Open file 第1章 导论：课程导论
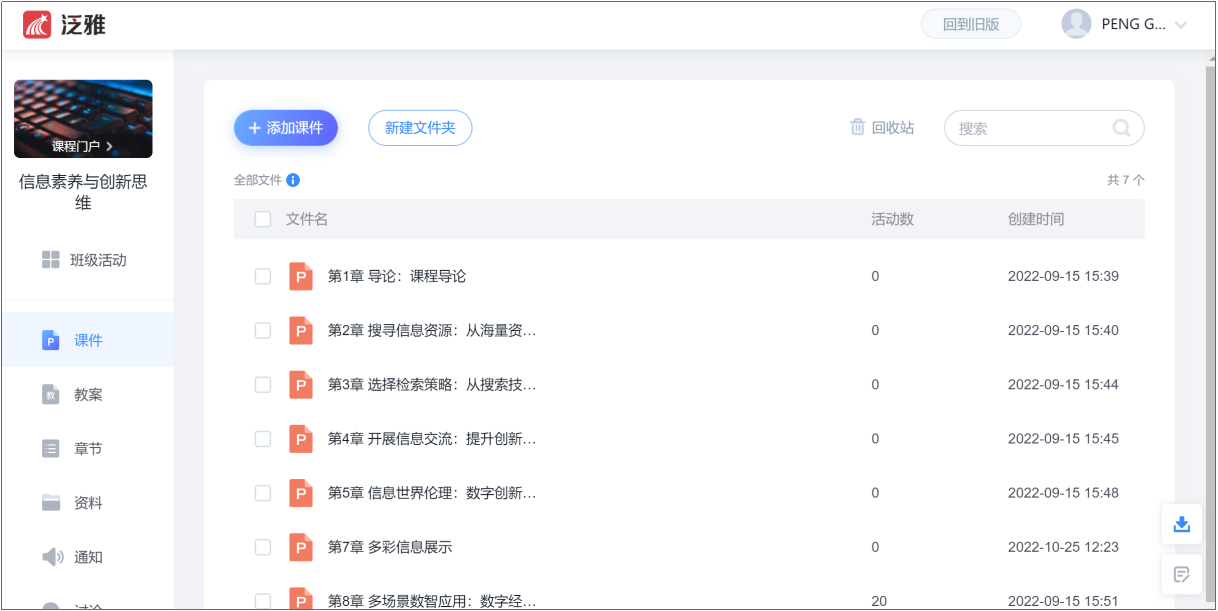This screenshot has width=1218, height=611. point(397,276)
